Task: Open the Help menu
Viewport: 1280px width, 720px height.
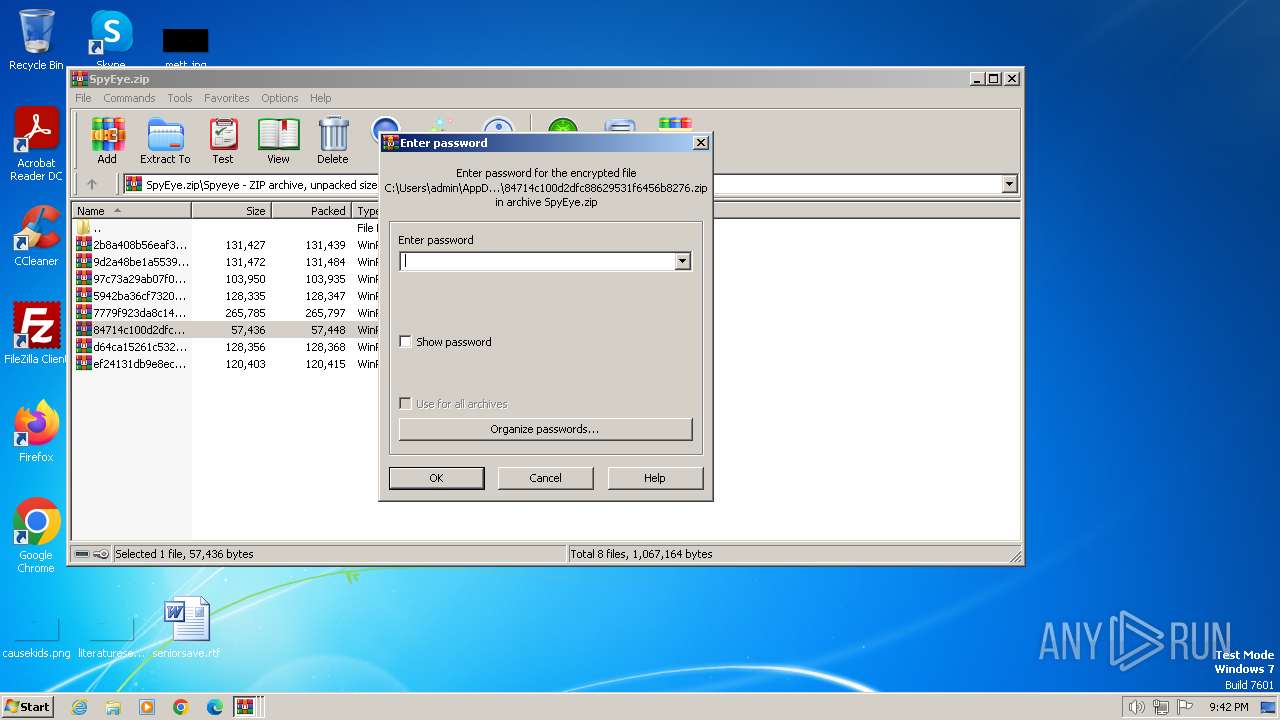Action: tap(320, 98)
